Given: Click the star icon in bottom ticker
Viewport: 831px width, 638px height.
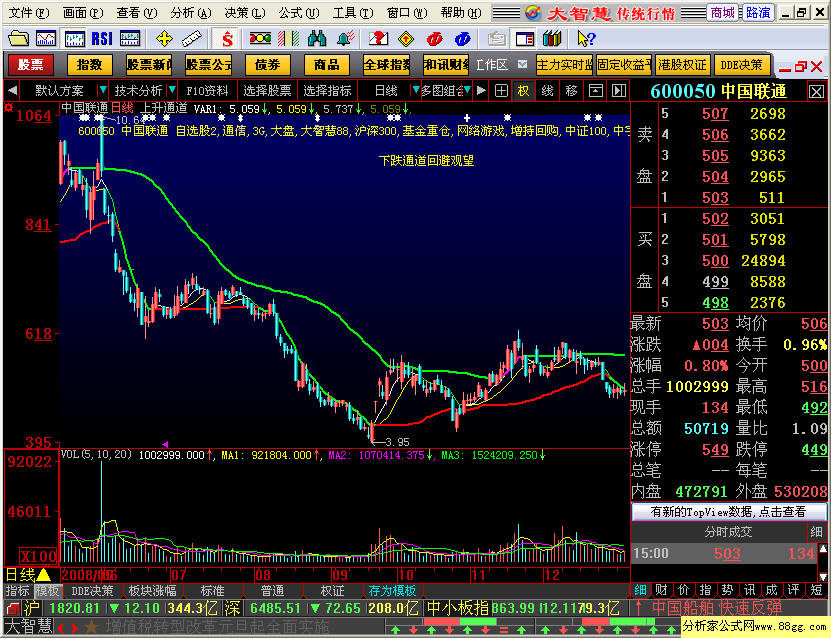Looking at the screenshot, I should pyautogui.click(x=92, y=627).
